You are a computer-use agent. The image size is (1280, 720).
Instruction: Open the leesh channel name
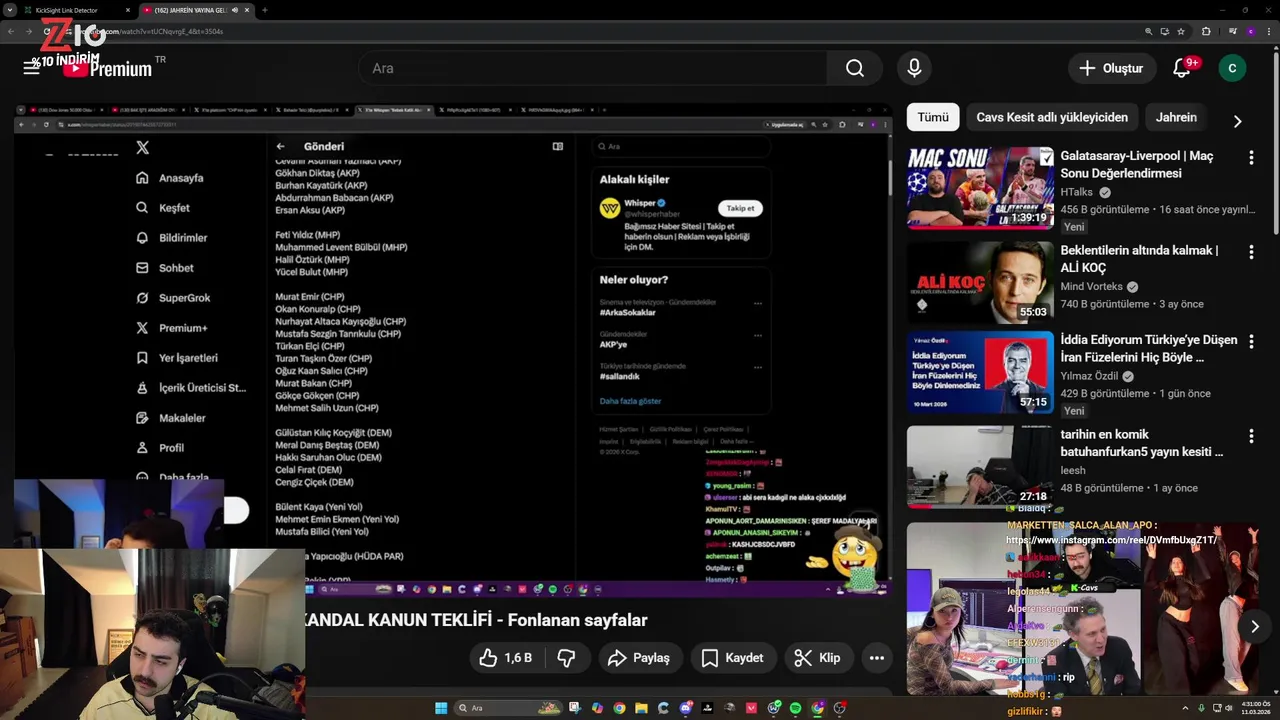coord(1073,470)
